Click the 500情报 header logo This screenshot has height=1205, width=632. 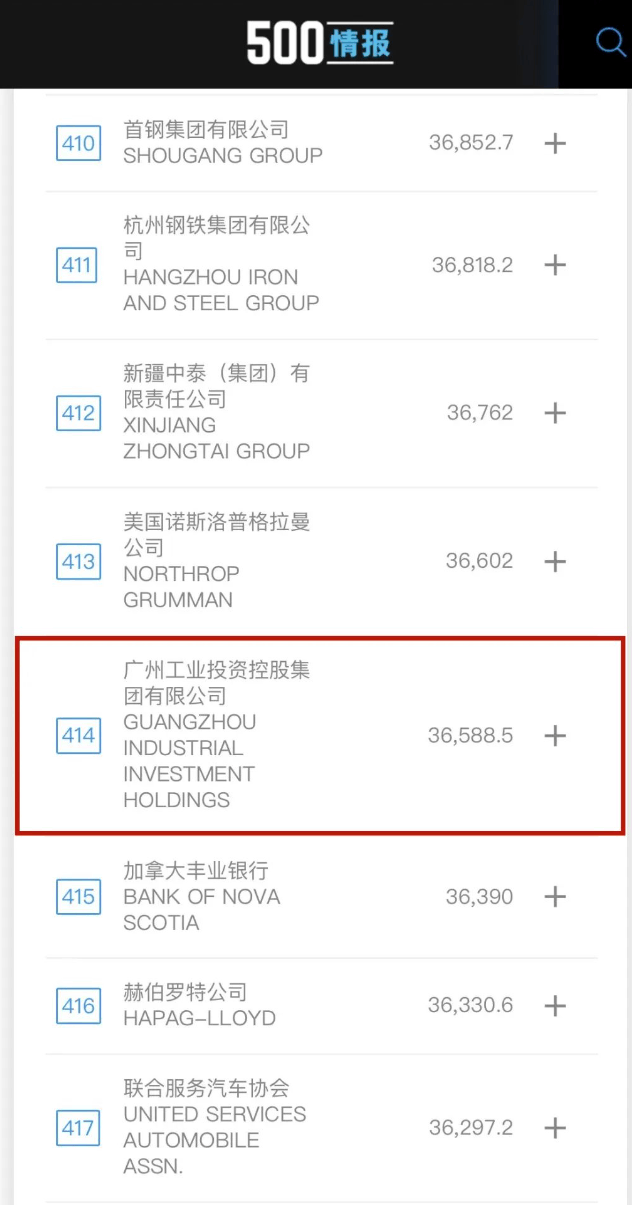coord(320,44)
